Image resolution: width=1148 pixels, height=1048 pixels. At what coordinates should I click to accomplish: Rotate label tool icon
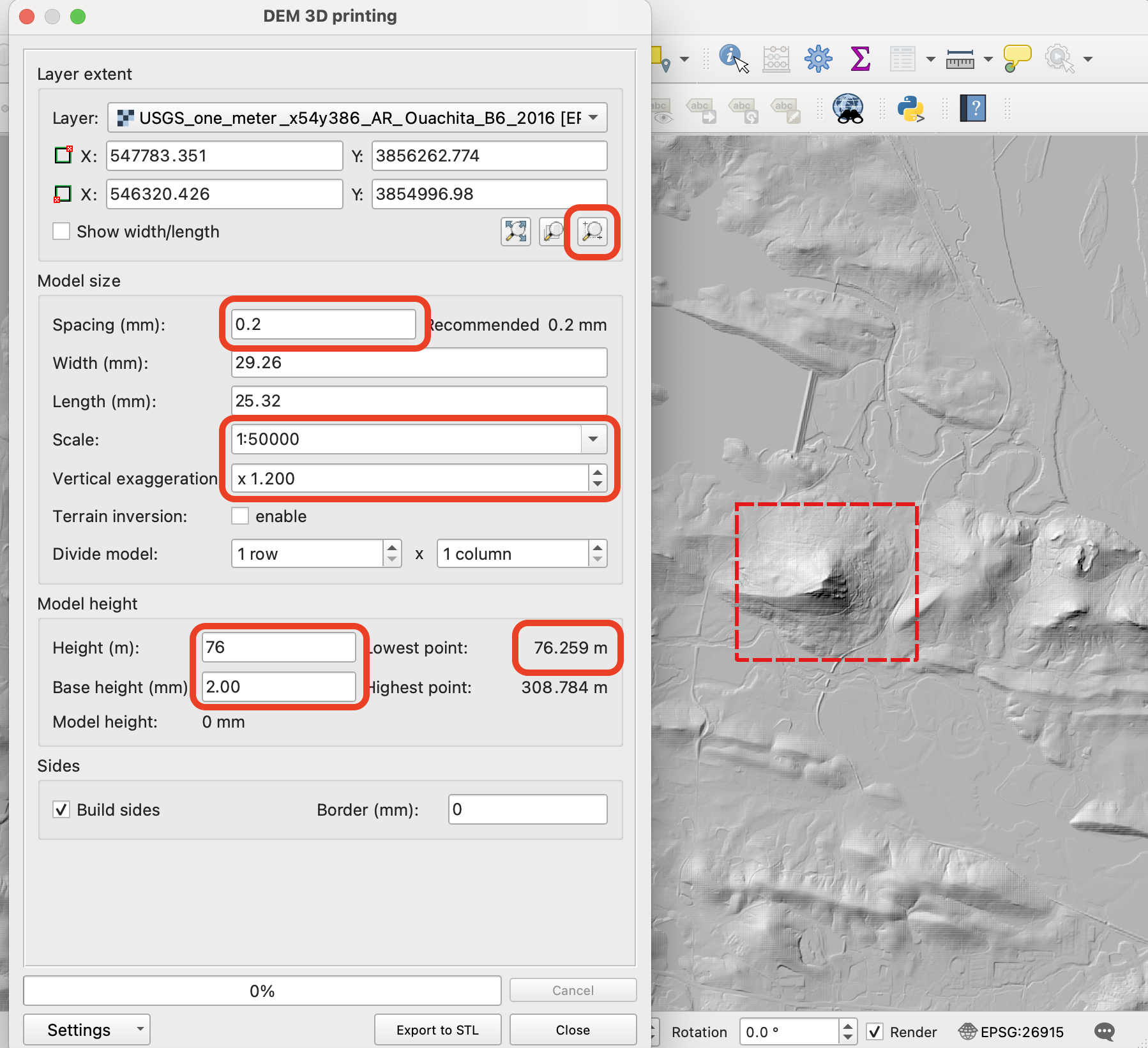click(743, 110)
